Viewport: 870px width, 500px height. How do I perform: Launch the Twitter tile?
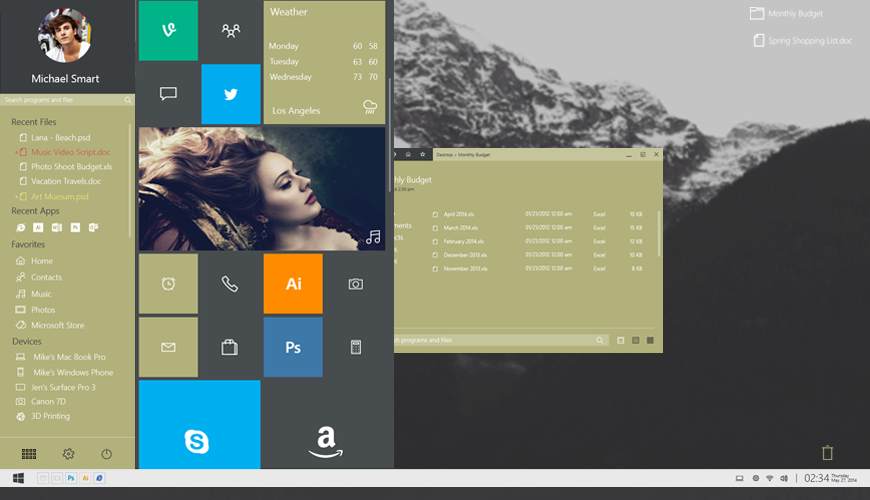point(230,94)
